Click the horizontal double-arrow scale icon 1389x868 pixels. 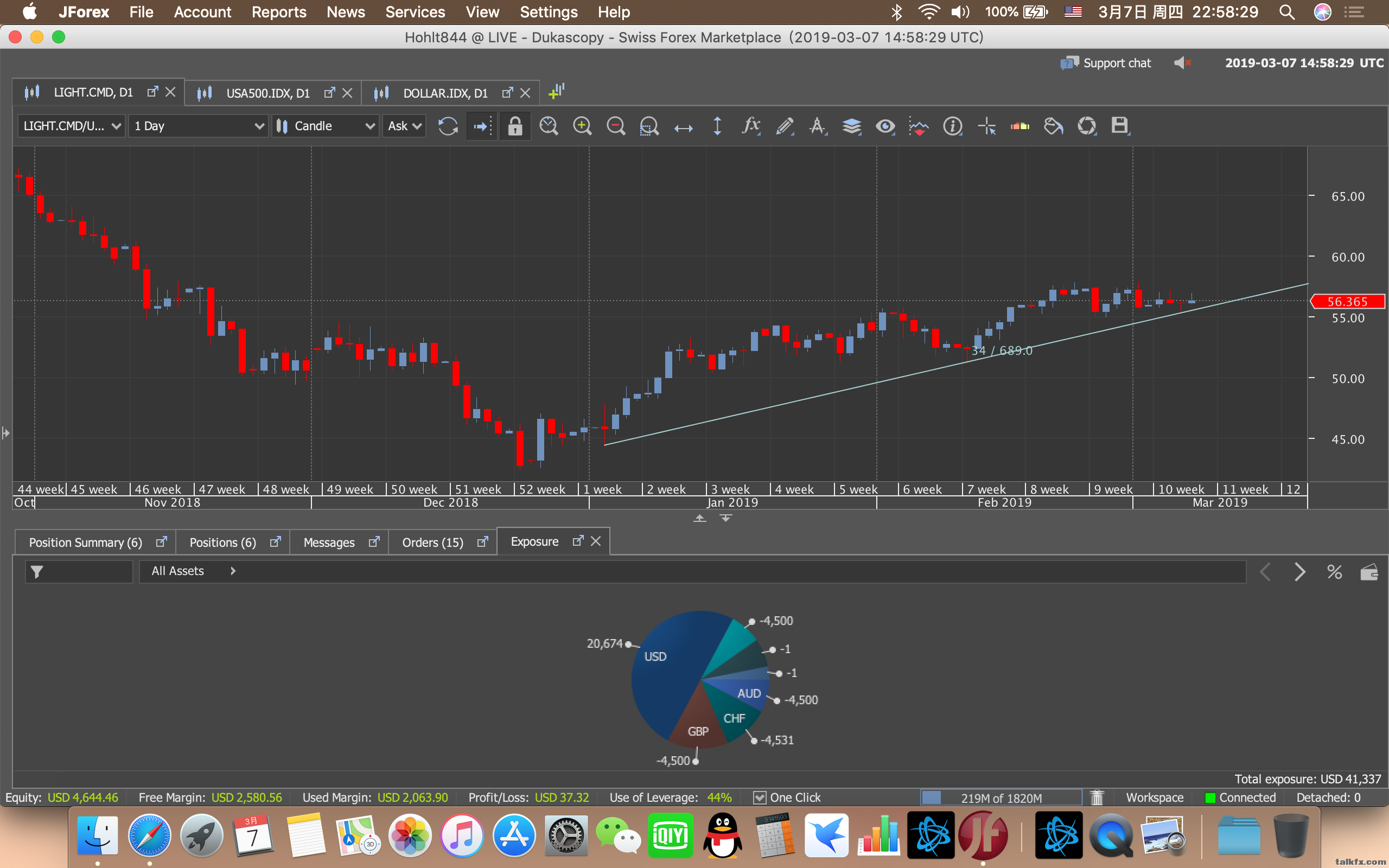[x=683, y=127]
